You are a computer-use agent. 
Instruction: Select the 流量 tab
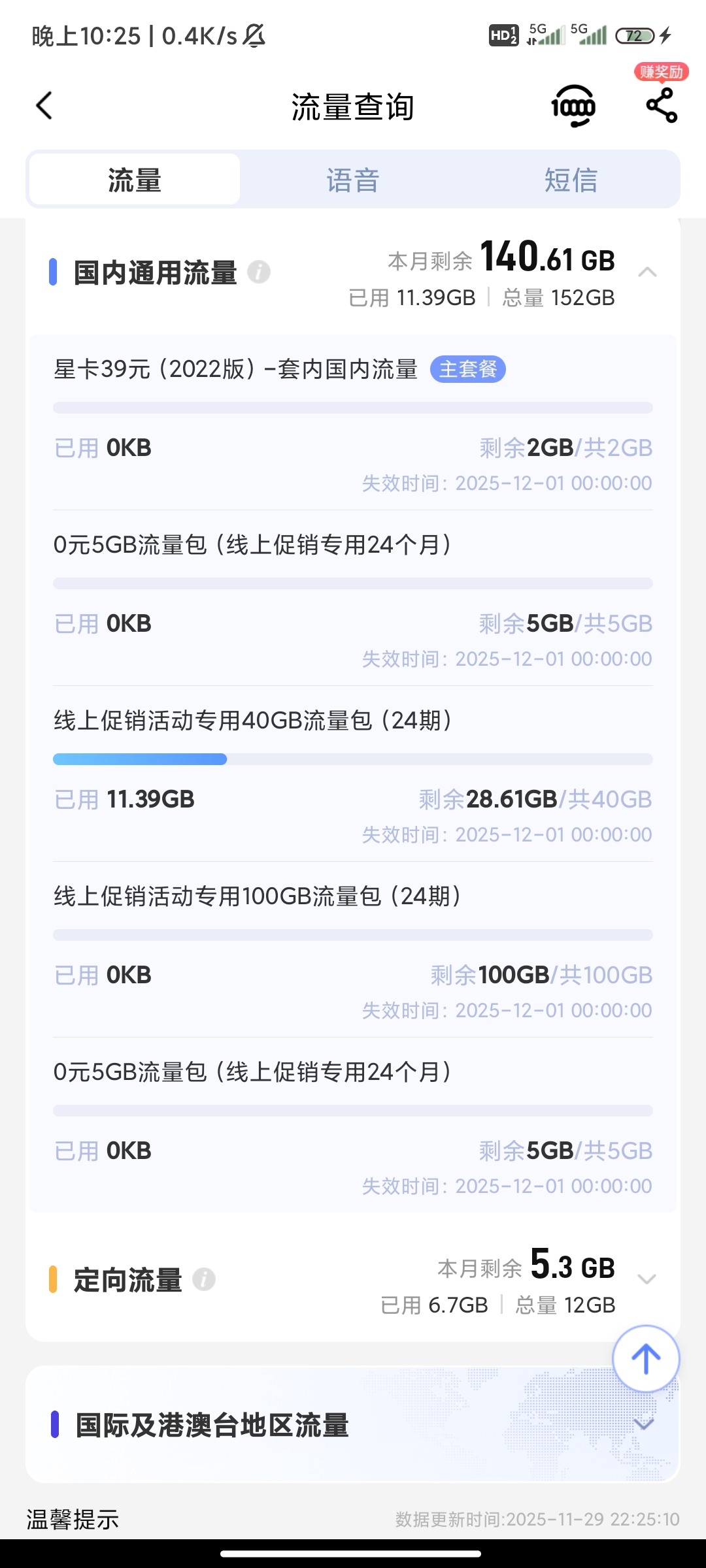click(x=135, y=180)
